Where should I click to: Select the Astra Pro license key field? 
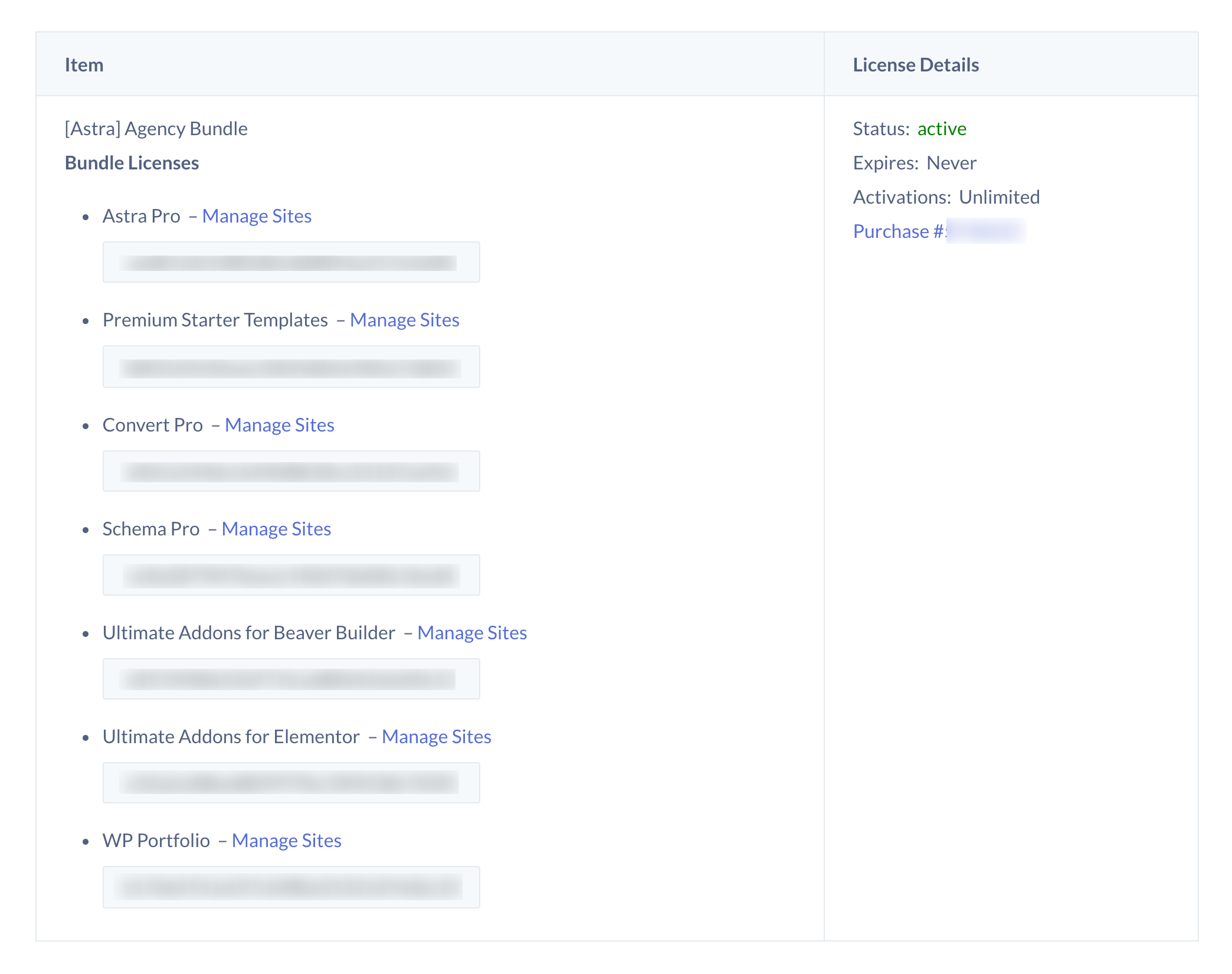tap(291, 262)
